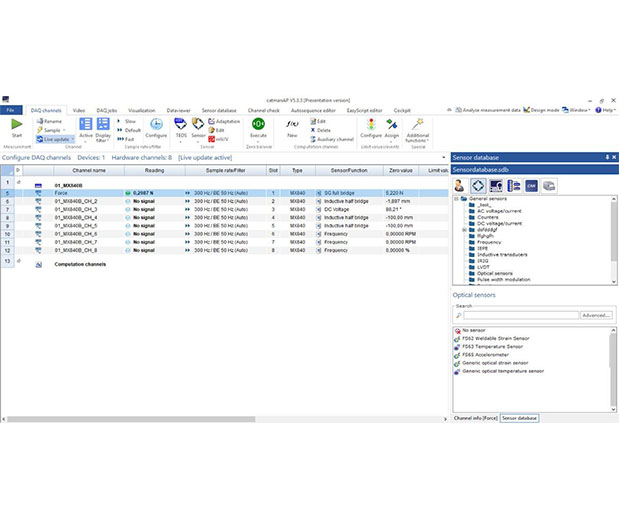Screen dimensions: 619x518
Task: Click the Assign limit values icon
Action: [392, 124]
